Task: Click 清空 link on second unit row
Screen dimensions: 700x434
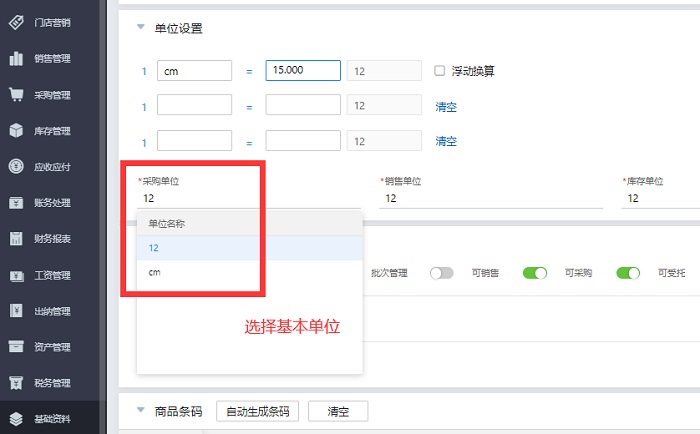Action: 446,106
